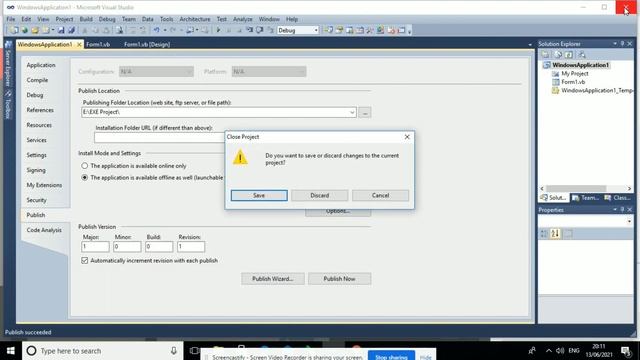Open the Architecture menu
Image resolution: width=640 pixels, height=360 pixels.
pos(195,19)
